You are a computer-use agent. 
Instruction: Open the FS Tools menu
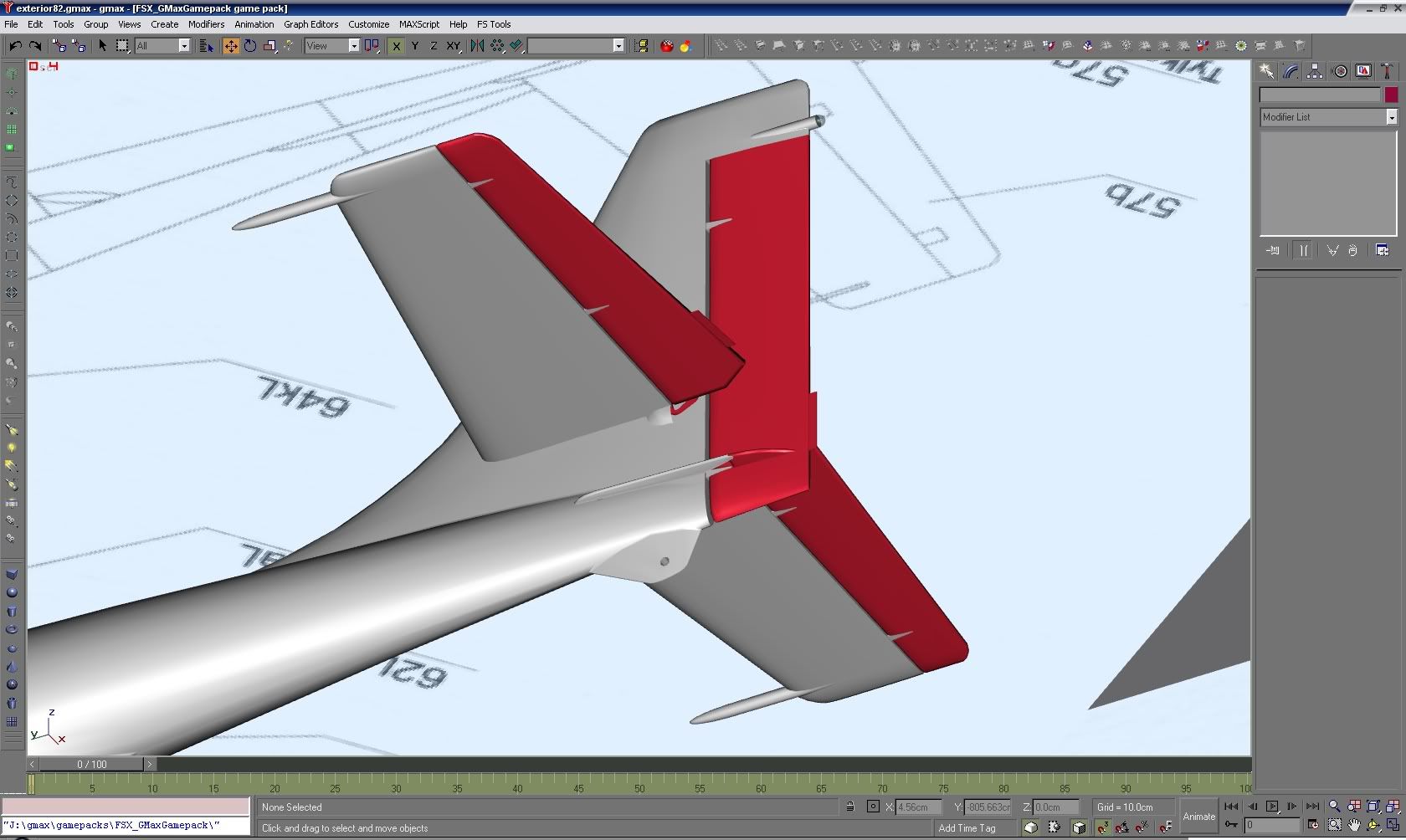click(x=493, y=24)
